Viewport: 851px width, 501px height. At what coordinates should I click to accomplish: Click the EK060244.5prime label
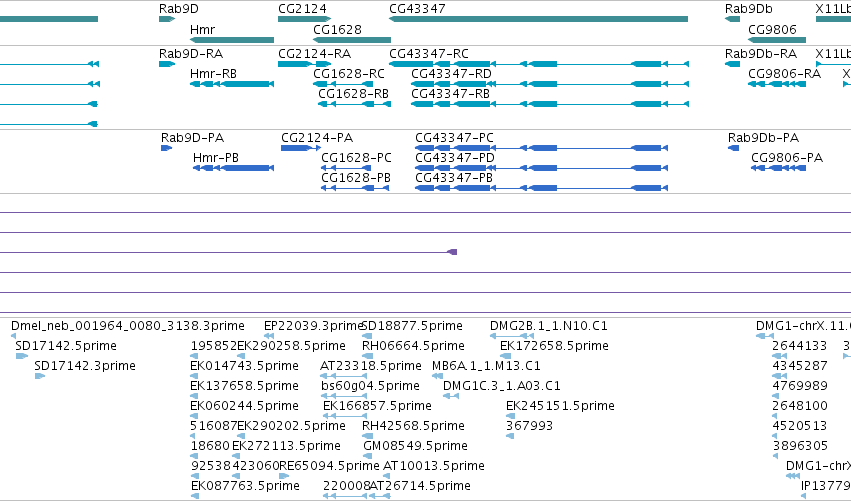point(244,406)
